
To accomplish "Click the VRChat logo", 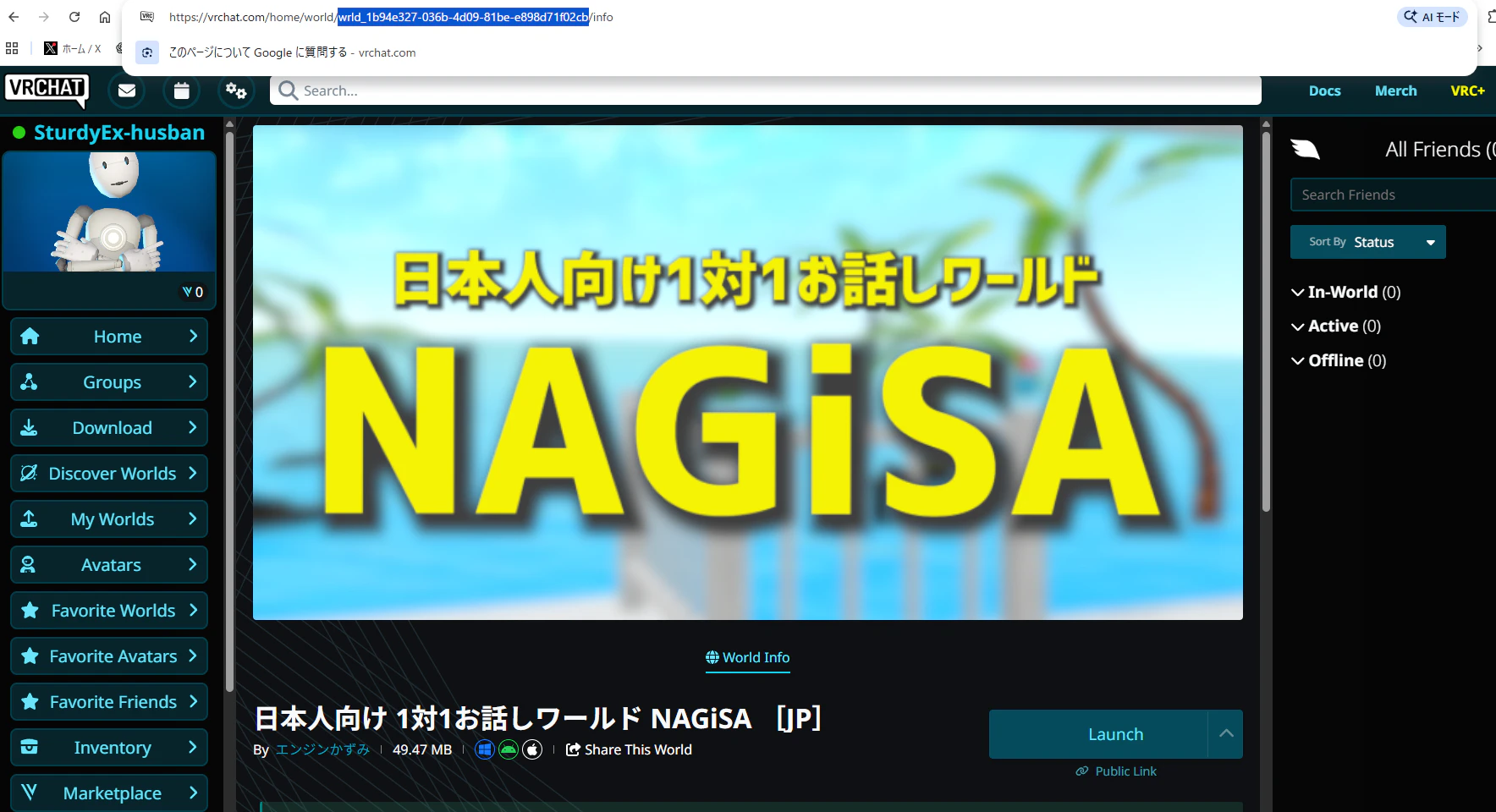I will click(x=47, y=90).
